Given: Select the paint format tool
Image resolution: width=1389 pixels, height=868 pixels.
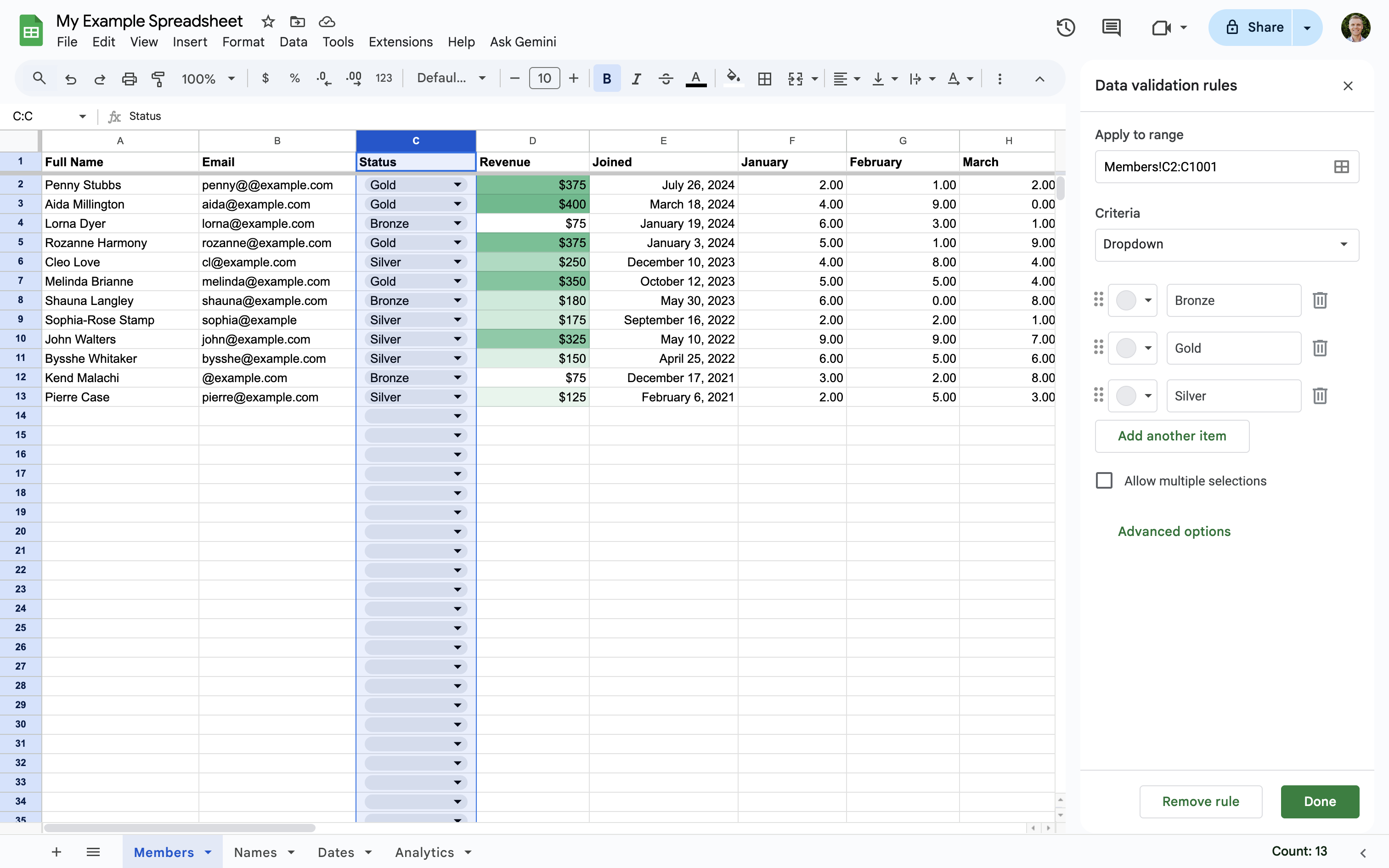Looking at the screenshot, I should point(158,78).
